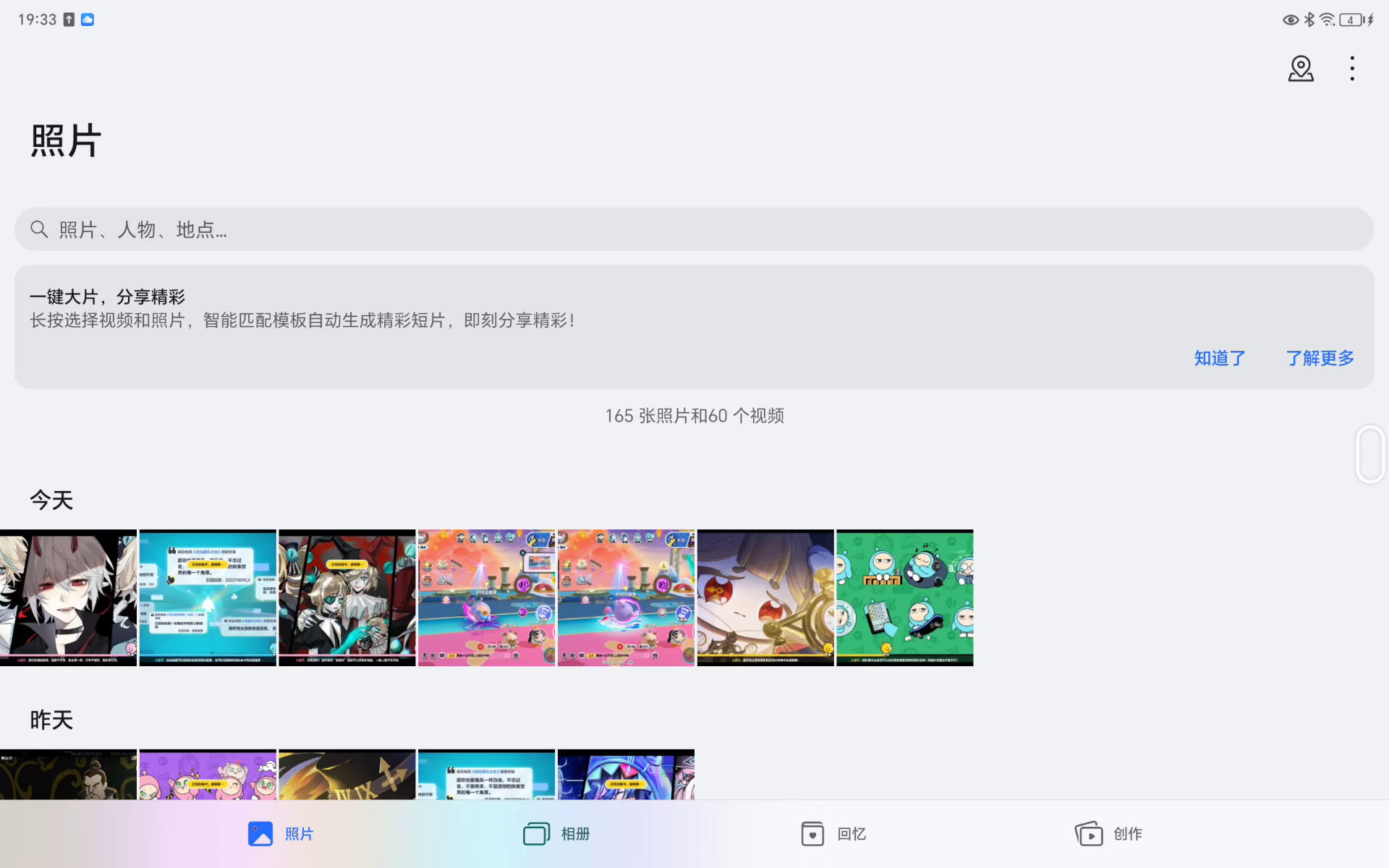Tap the search magnifier icon

39,229
